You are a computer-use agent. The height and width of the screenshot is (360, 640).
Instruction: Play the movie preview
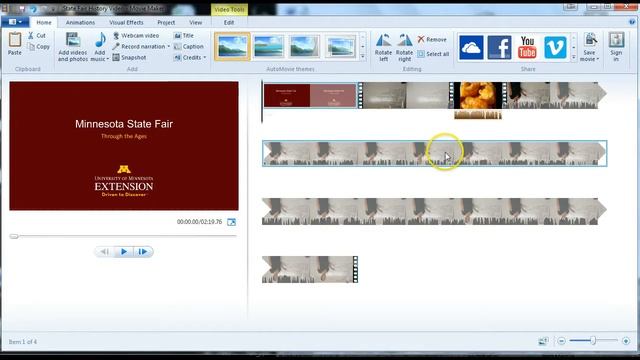(124, 252)
